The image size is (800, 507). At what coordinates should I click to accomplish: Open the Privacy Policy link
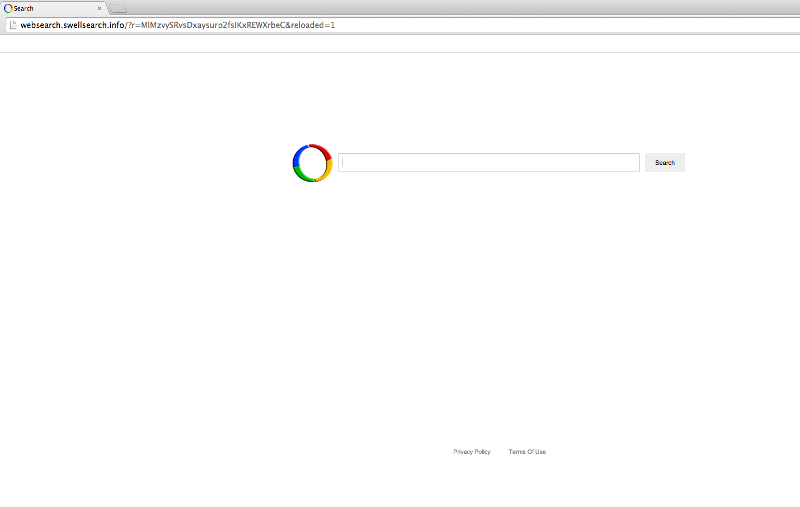point(471,451)
